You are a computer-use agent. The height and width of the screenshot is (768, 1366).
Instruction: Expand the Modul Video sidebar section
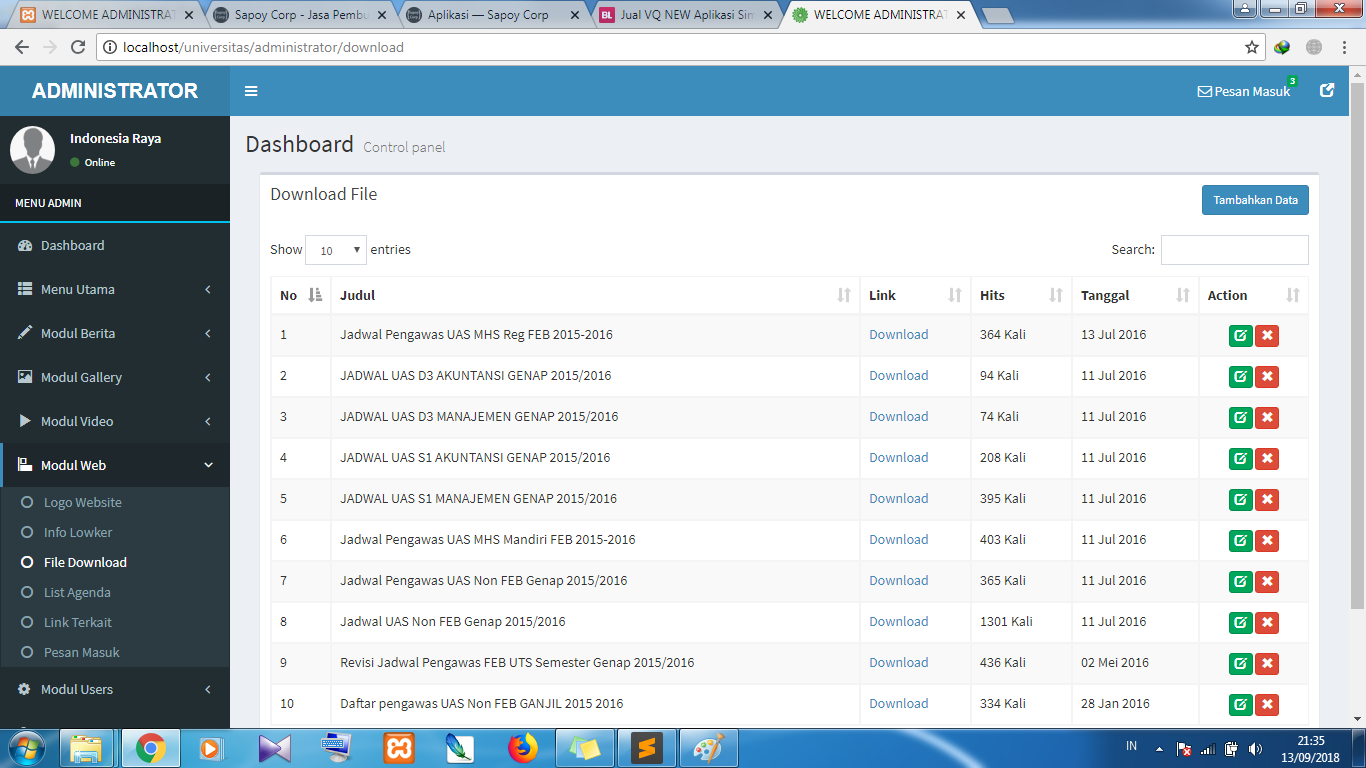tap(115, 421)
